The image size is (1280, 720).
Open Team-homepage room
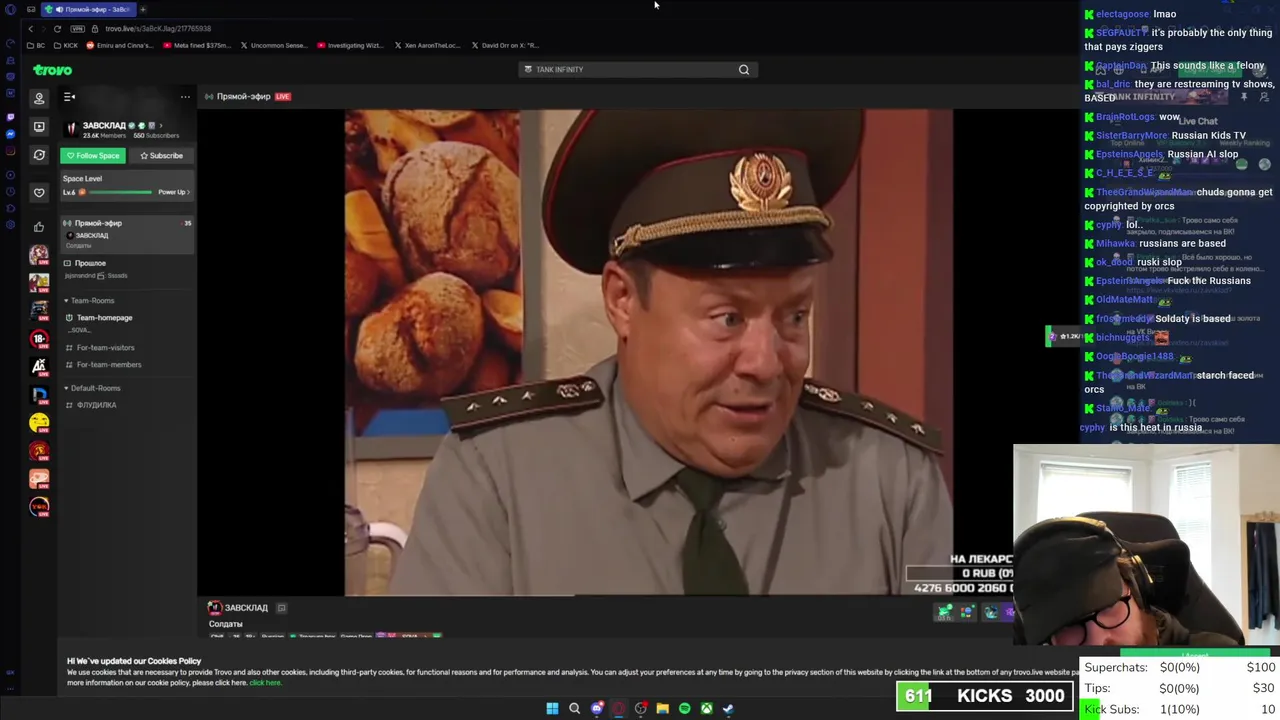pyautogui.click(x=104, y=318)
